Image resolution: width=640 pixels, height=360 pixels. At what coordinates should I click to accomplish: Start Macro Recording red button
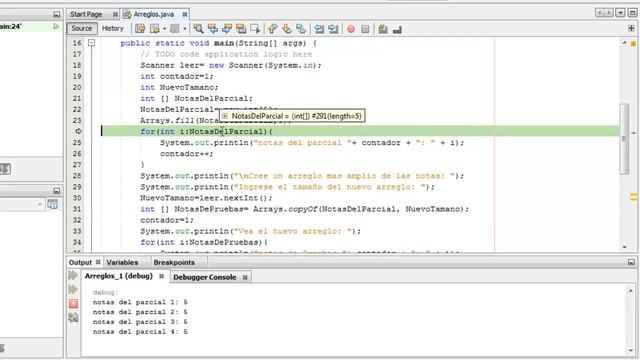tap(351, 29)
